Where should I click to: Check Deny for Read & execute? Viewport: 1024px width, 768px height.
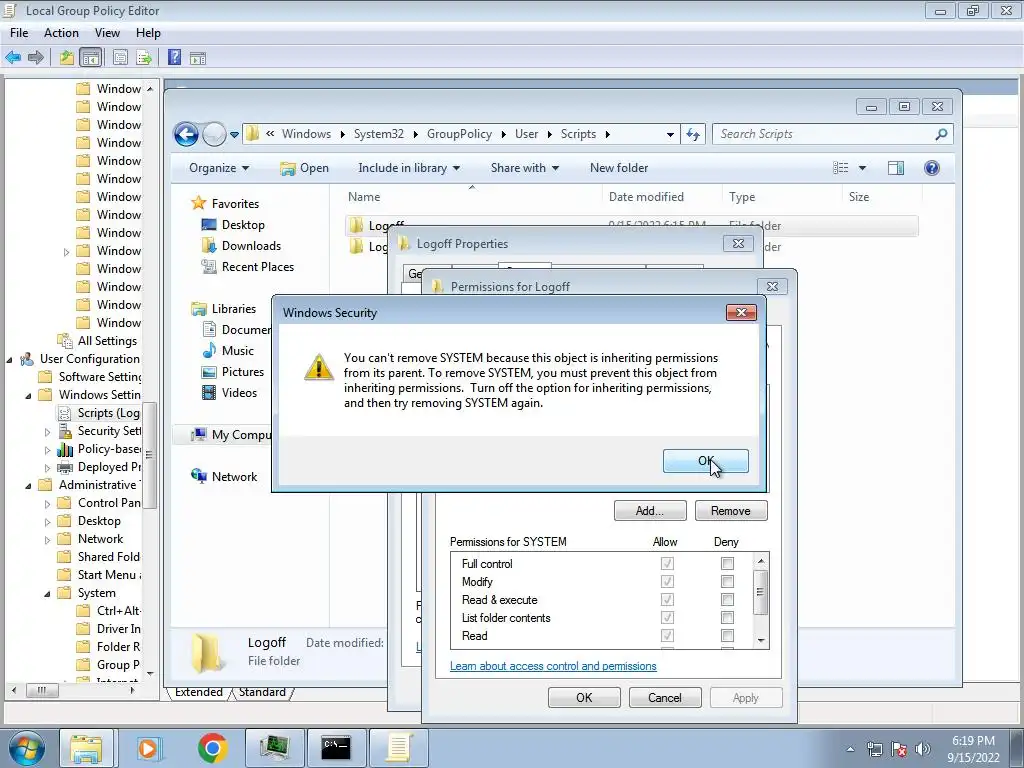click(727, 600)
